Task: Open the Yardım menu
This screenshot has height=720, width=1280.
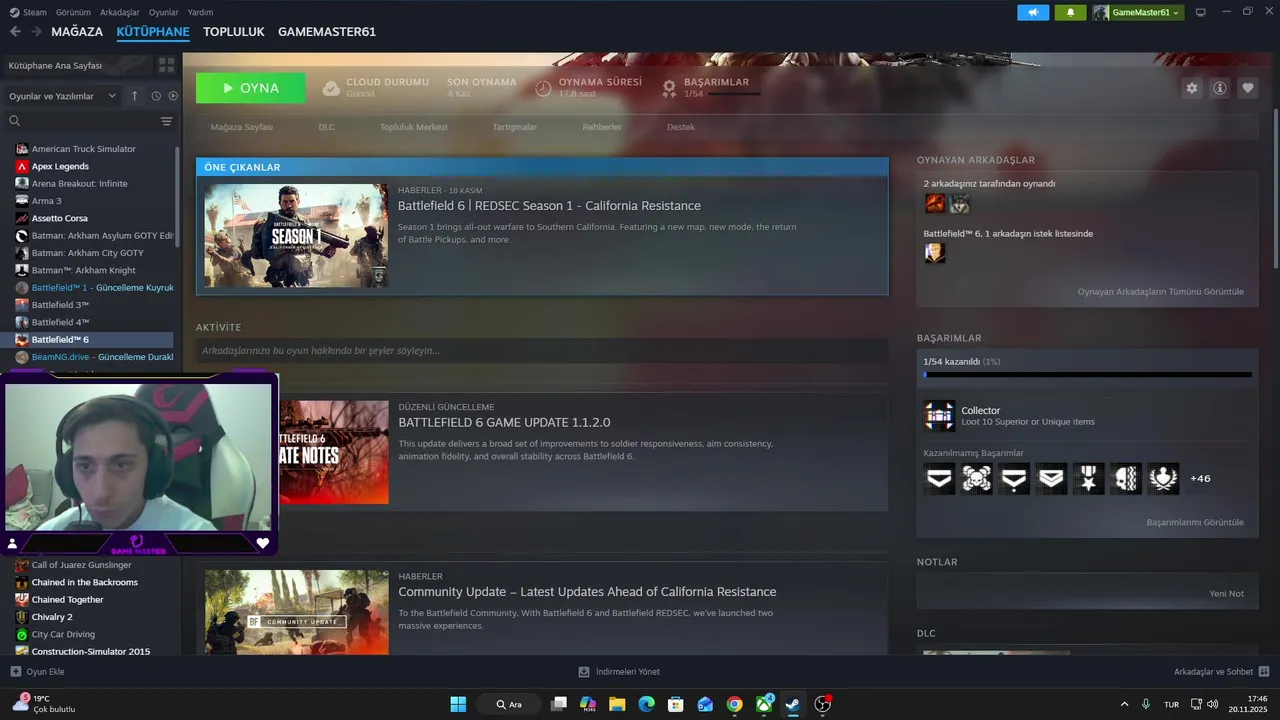Action: [x=200, y=12]
